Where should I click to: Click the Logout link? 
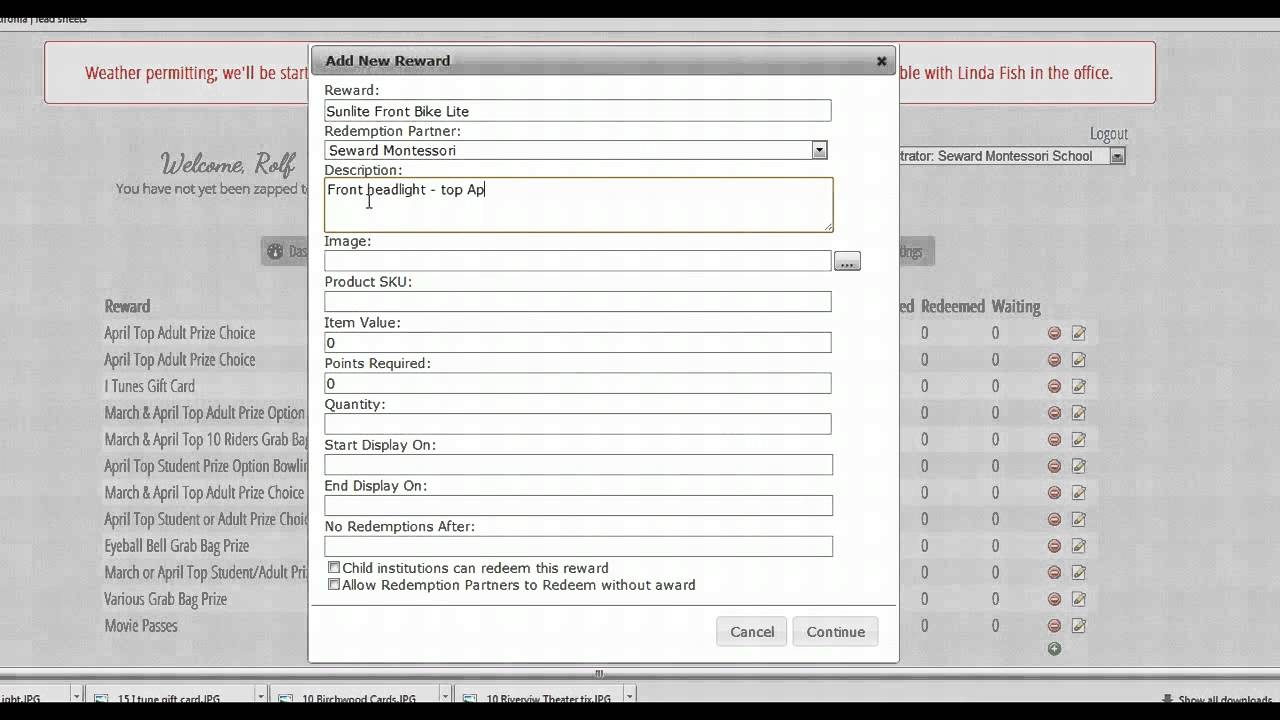pos(1108,134)
